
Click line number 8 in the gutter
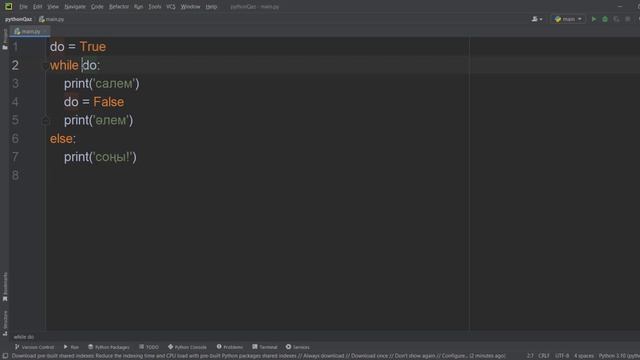click(15, 175)
